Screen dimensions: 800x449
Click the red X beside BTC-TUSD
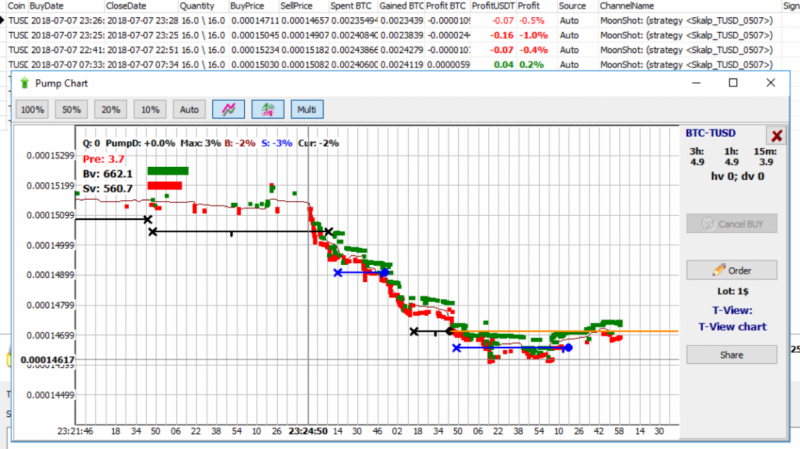[x=777, y=136]
